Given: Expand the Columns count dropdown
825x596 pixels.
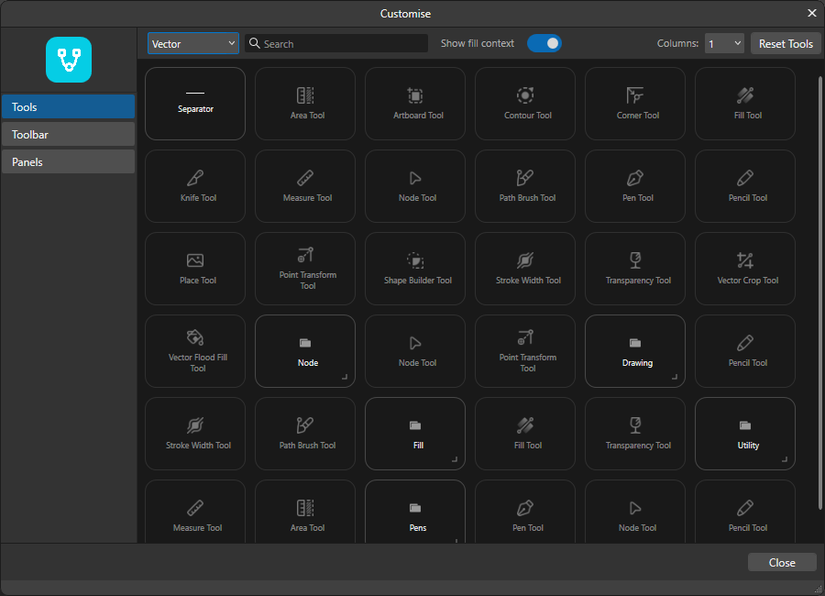Looking at the screenshot, I should point(724,43).
